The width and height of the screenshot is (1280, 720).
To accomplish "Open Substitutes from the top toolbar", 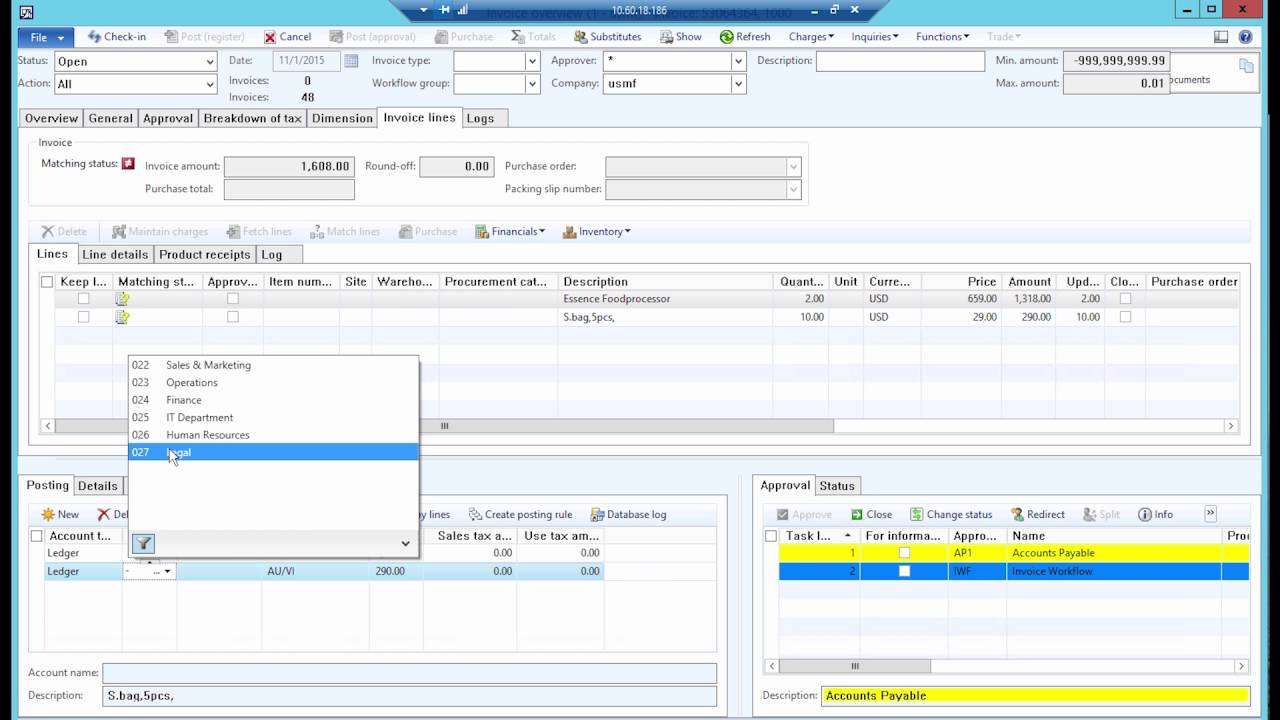I will [x=608, y=37].
